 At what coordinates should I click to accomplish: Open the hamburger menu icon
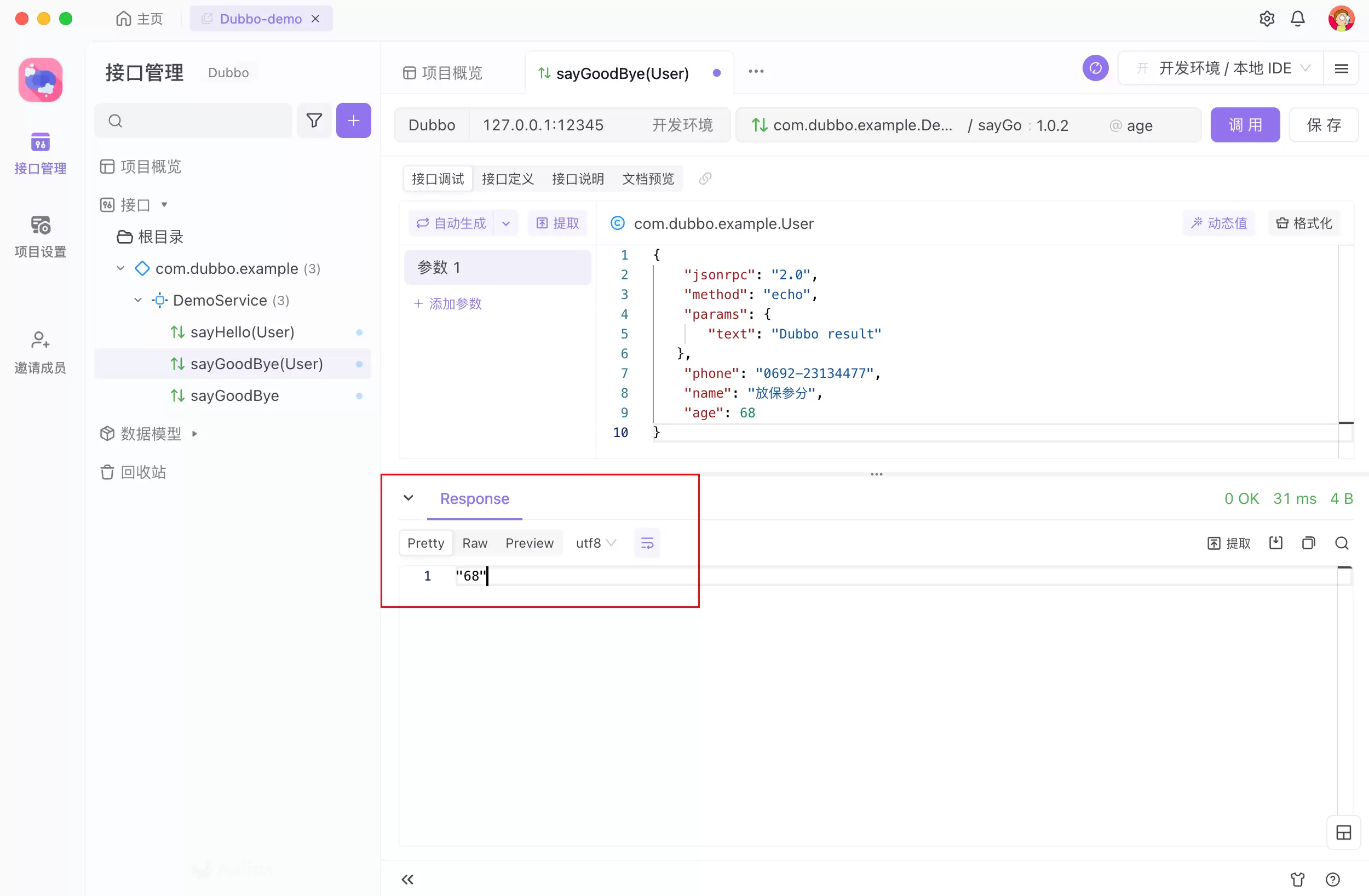click(1342, 68)
